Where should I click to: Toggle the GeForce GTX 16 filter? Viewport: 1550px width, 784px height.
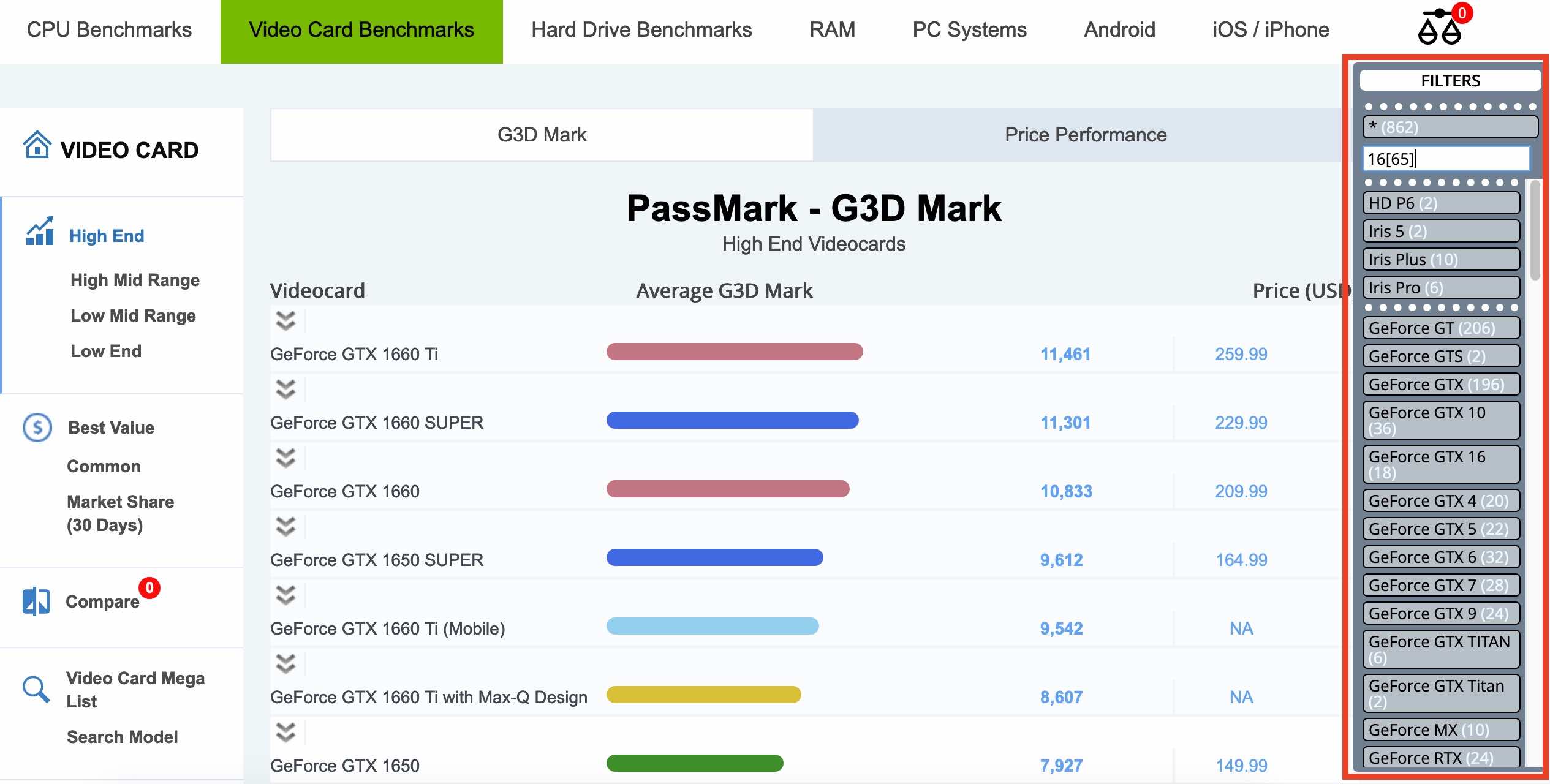pos(1441,464)
